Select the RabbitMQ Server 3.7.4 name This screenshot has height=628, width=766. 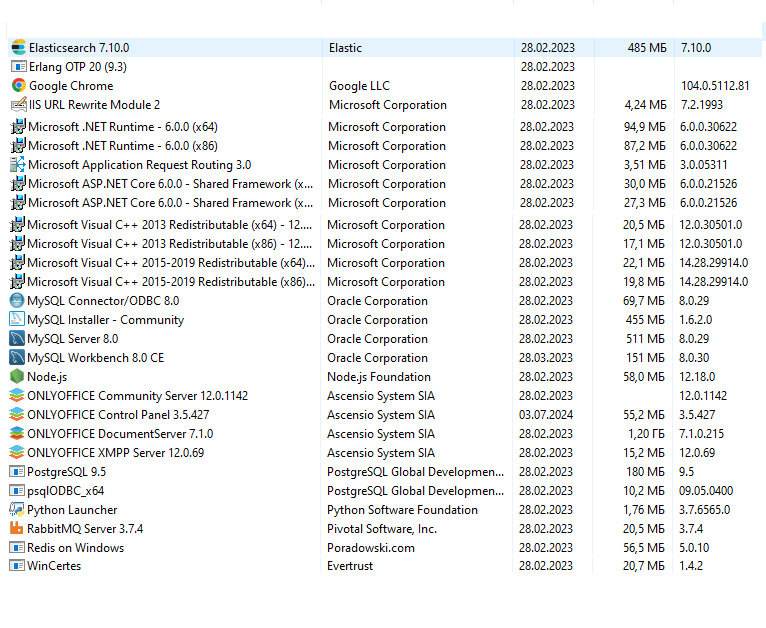pyautogui.click(x=85, y=529)
